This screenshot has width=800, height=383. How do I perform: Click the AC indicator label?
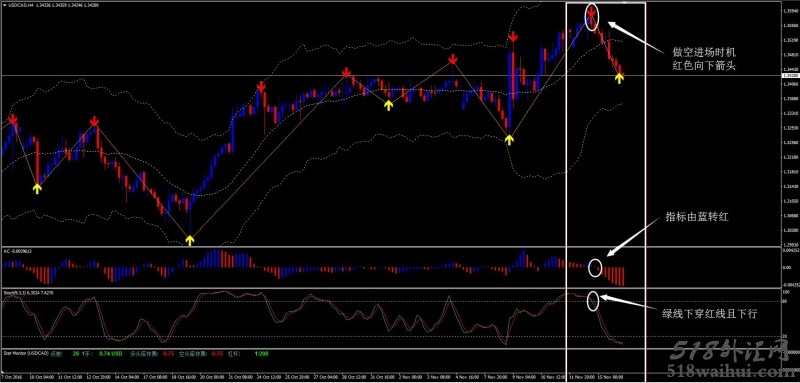coord(17,251)
